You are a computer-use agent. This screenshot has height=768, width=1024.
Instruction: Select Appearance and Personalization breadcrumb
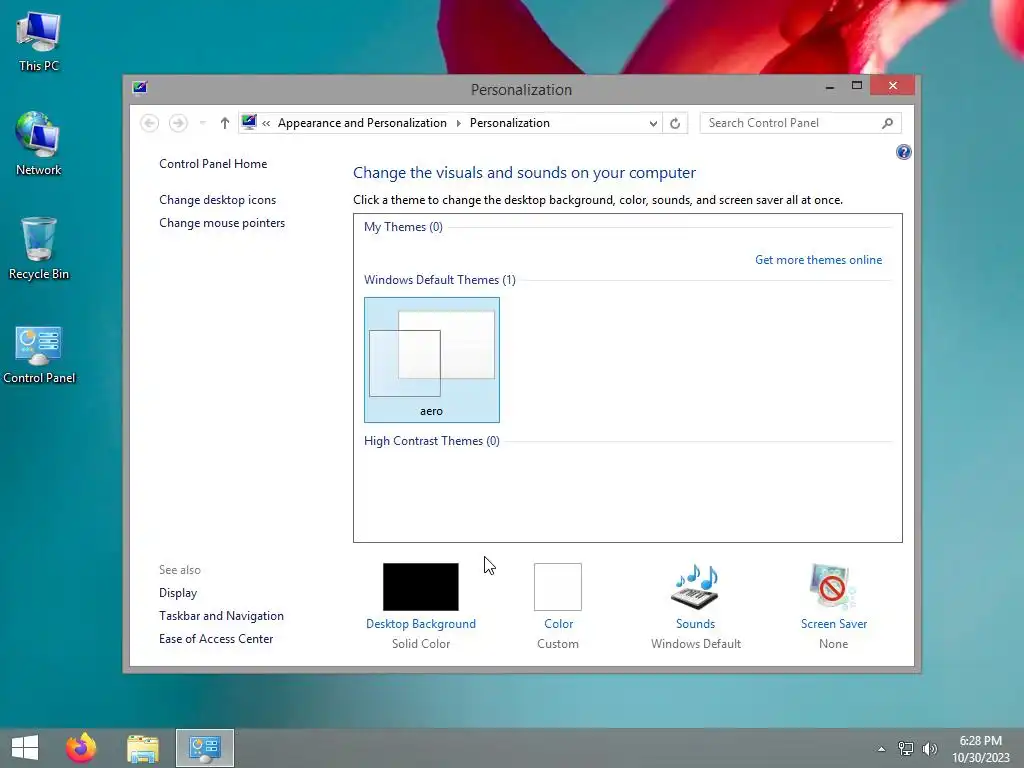coord(362,123)
